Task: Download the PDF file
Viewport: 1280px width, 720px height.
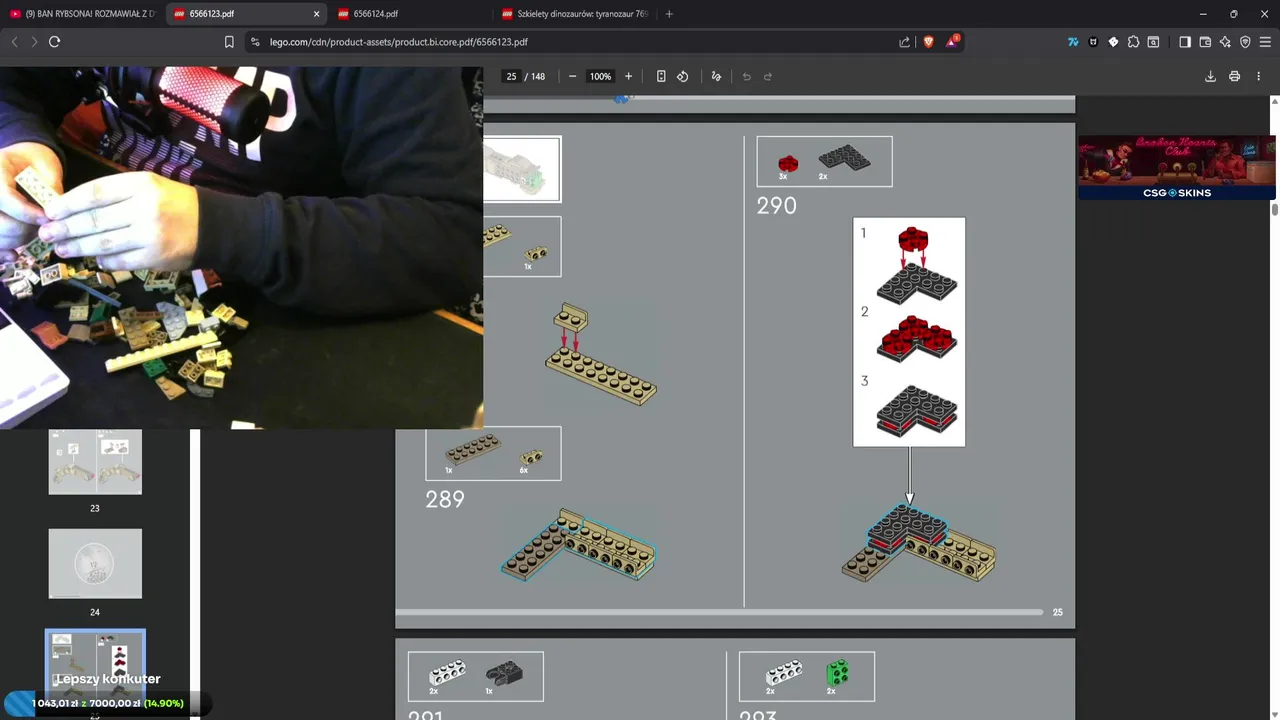Action: click(1210, 76)
